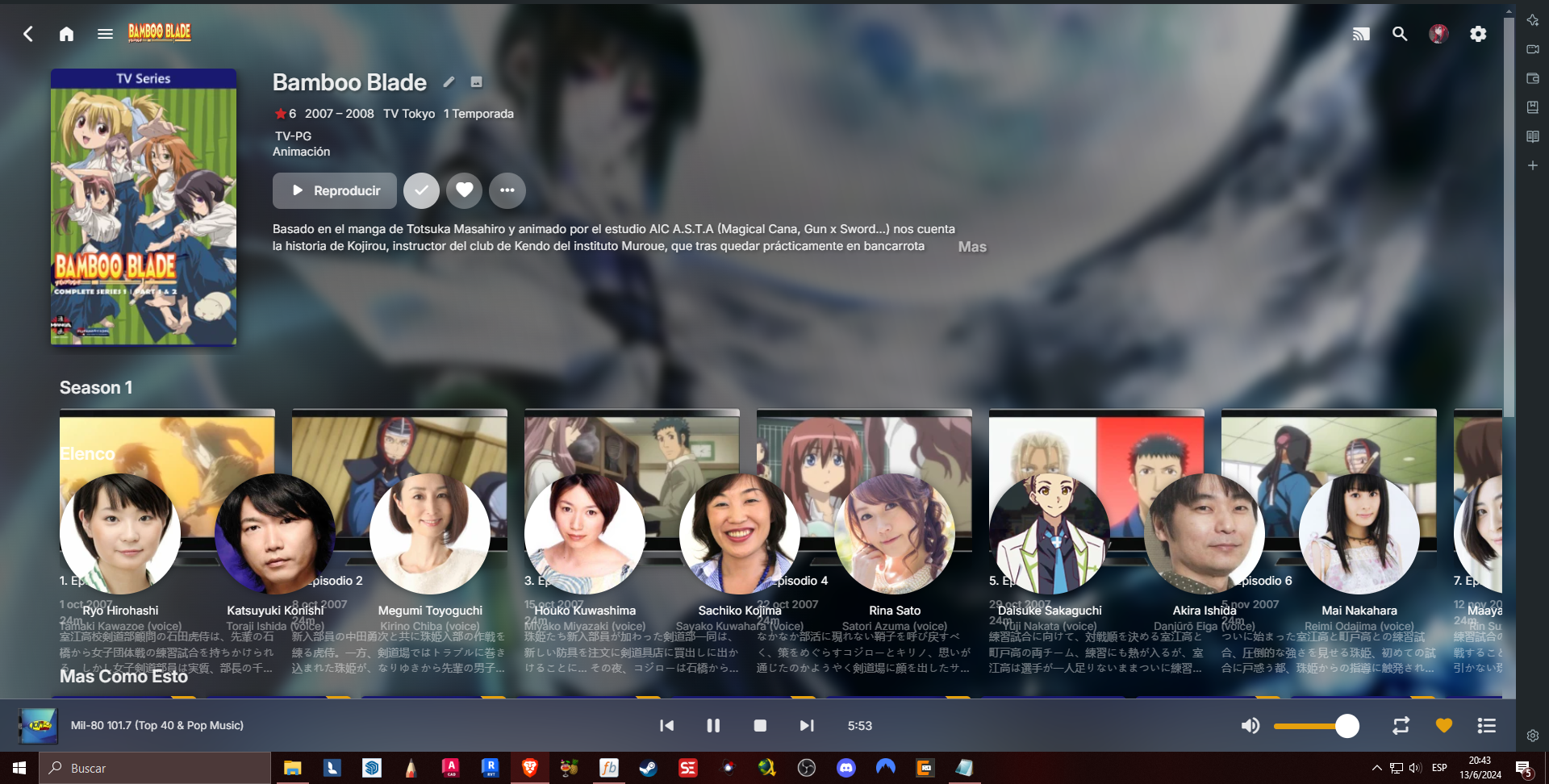The width and height of the screenshot is (1549, 784).
Task: Open the three-dots more options menu
Action: [507, 190]
